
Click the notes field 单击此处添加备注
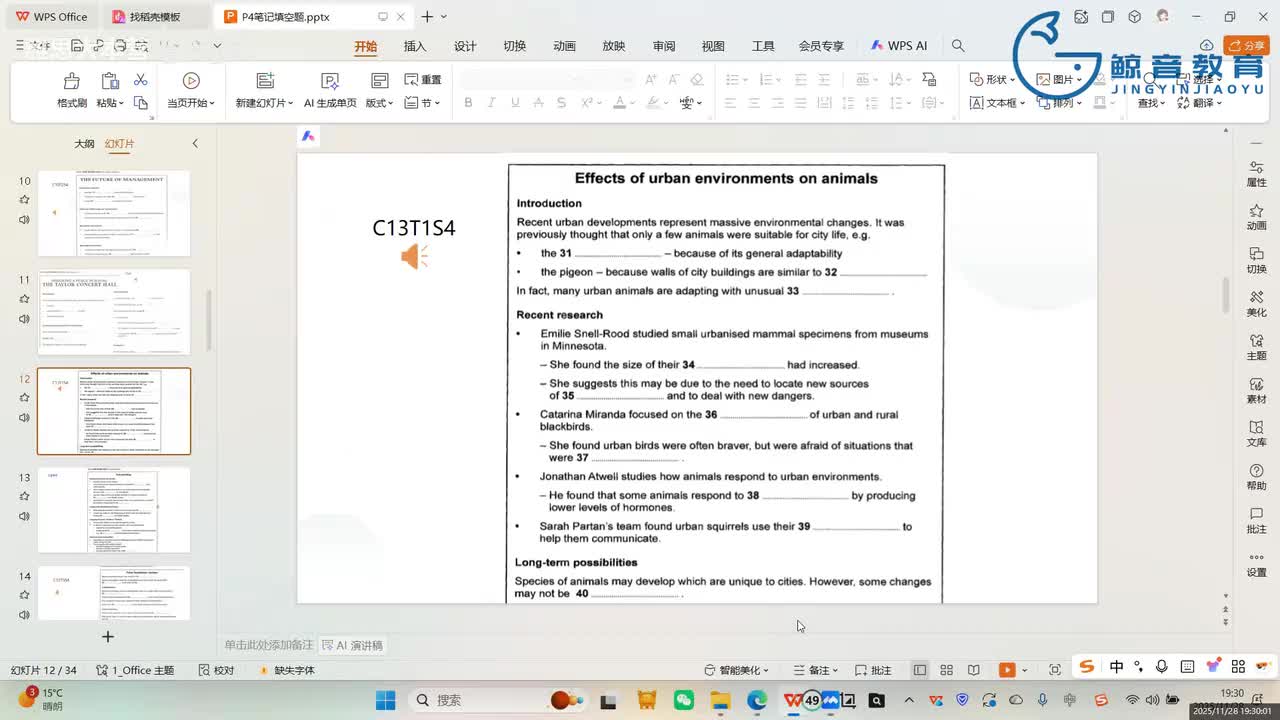click(x=268, y=646)
